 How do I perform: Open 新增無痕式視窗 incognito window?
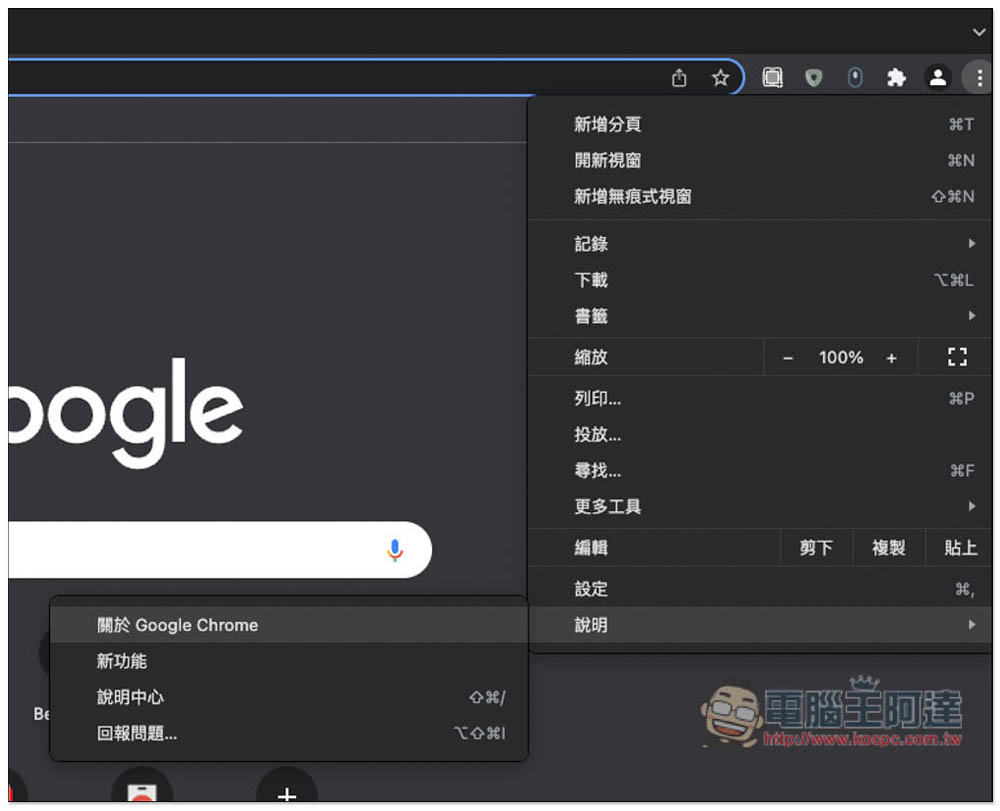(761, 196)
